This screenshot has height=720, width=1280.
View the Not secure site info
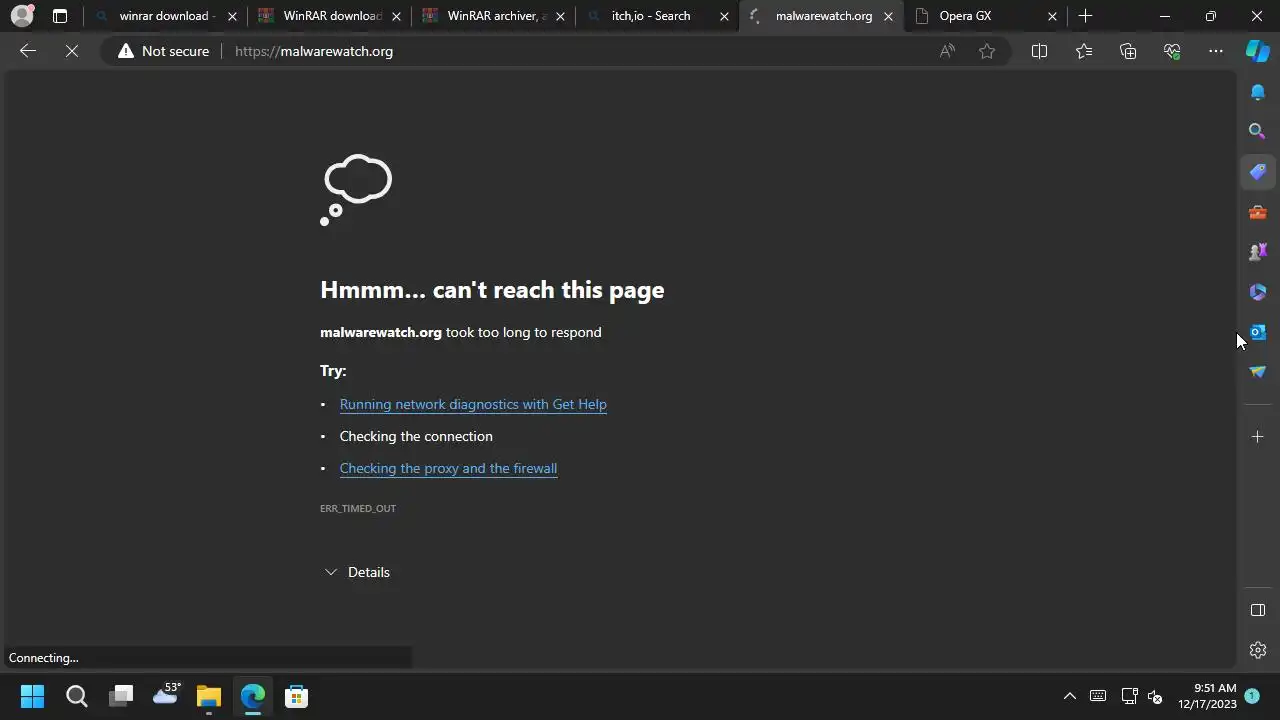pyautogui.click(x=164, y=51)
